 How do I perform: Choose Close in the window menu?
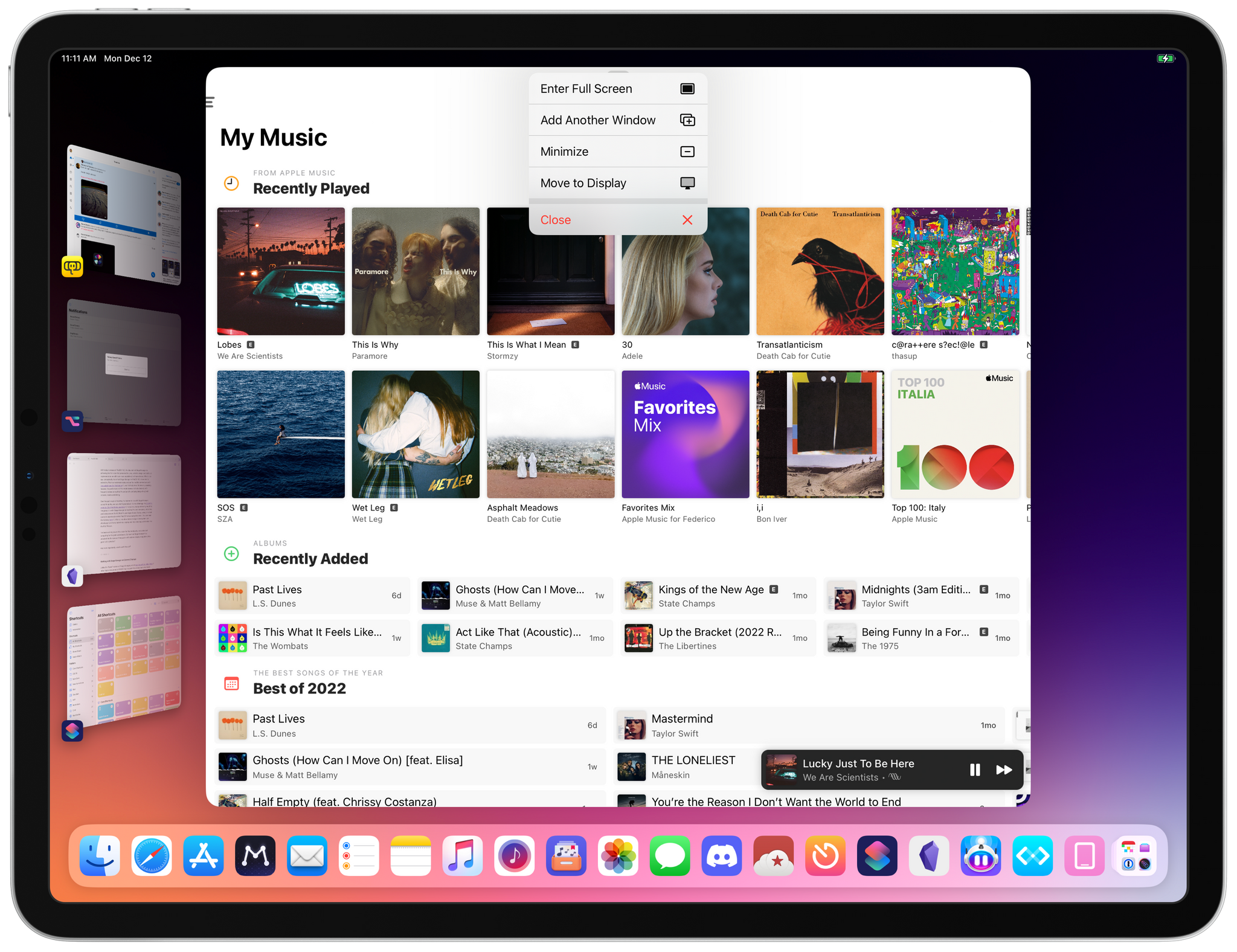(618, 220)
